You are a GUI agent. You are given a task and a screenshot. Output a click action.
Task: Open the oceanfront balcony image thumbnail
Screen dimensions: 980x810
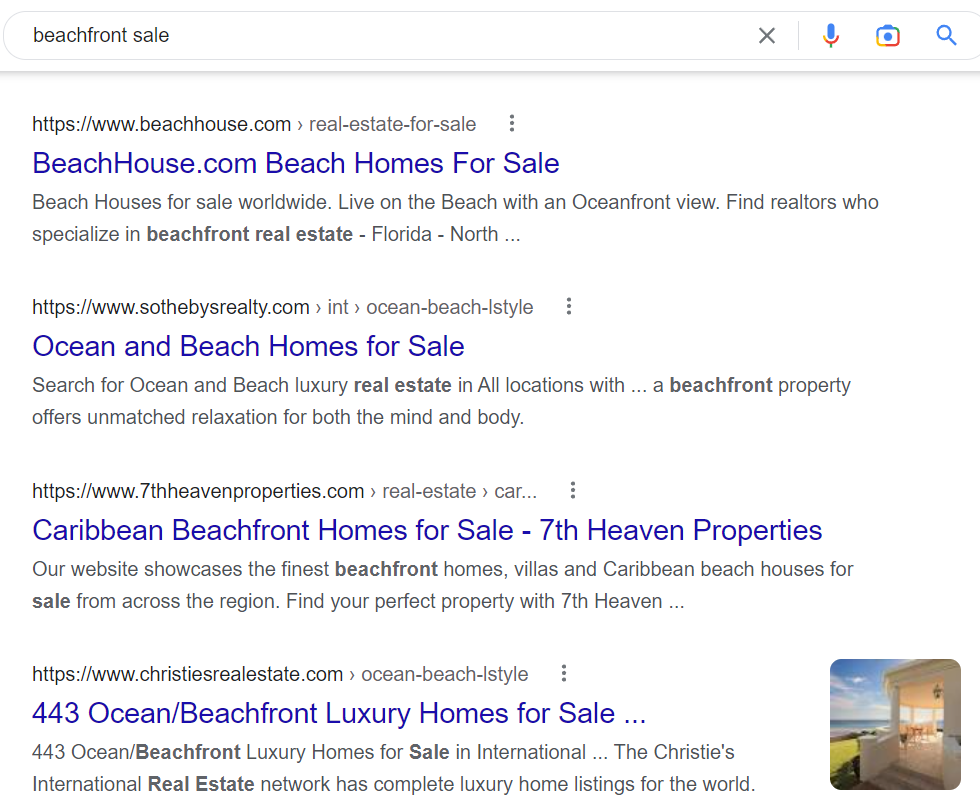click(x=894, y=724)
